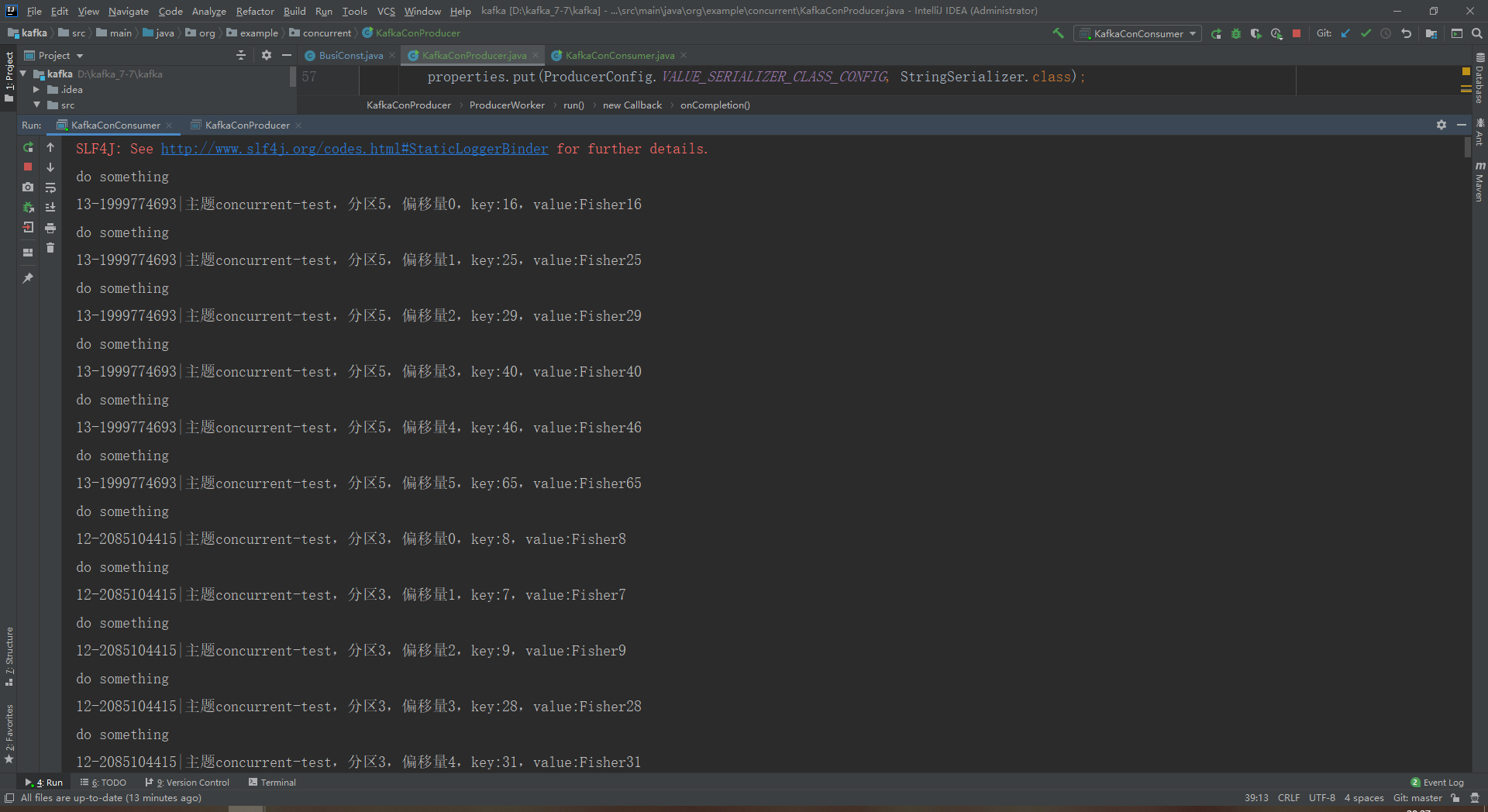The height and width of the screenshot is (812, 1488).
Task: Close the KafkaConProducer.java editor tab
Action: pos(536,55)
